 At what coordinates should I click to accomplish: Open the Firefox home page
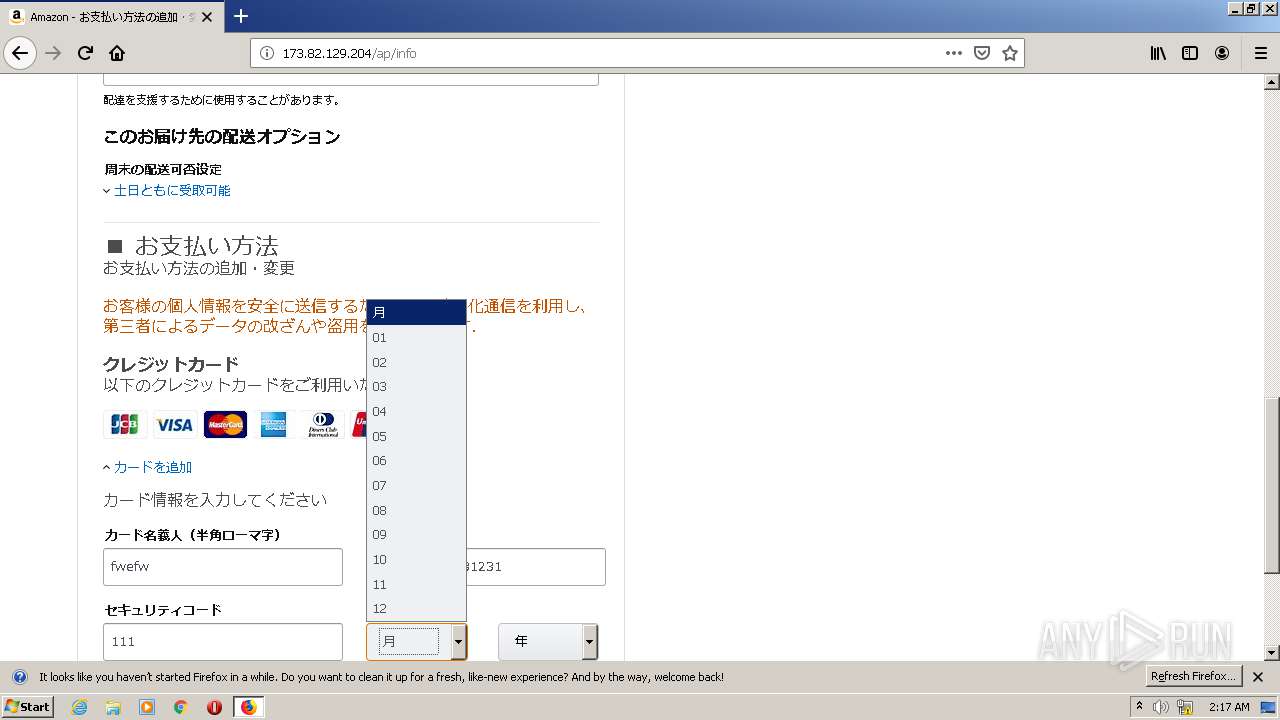117,53
